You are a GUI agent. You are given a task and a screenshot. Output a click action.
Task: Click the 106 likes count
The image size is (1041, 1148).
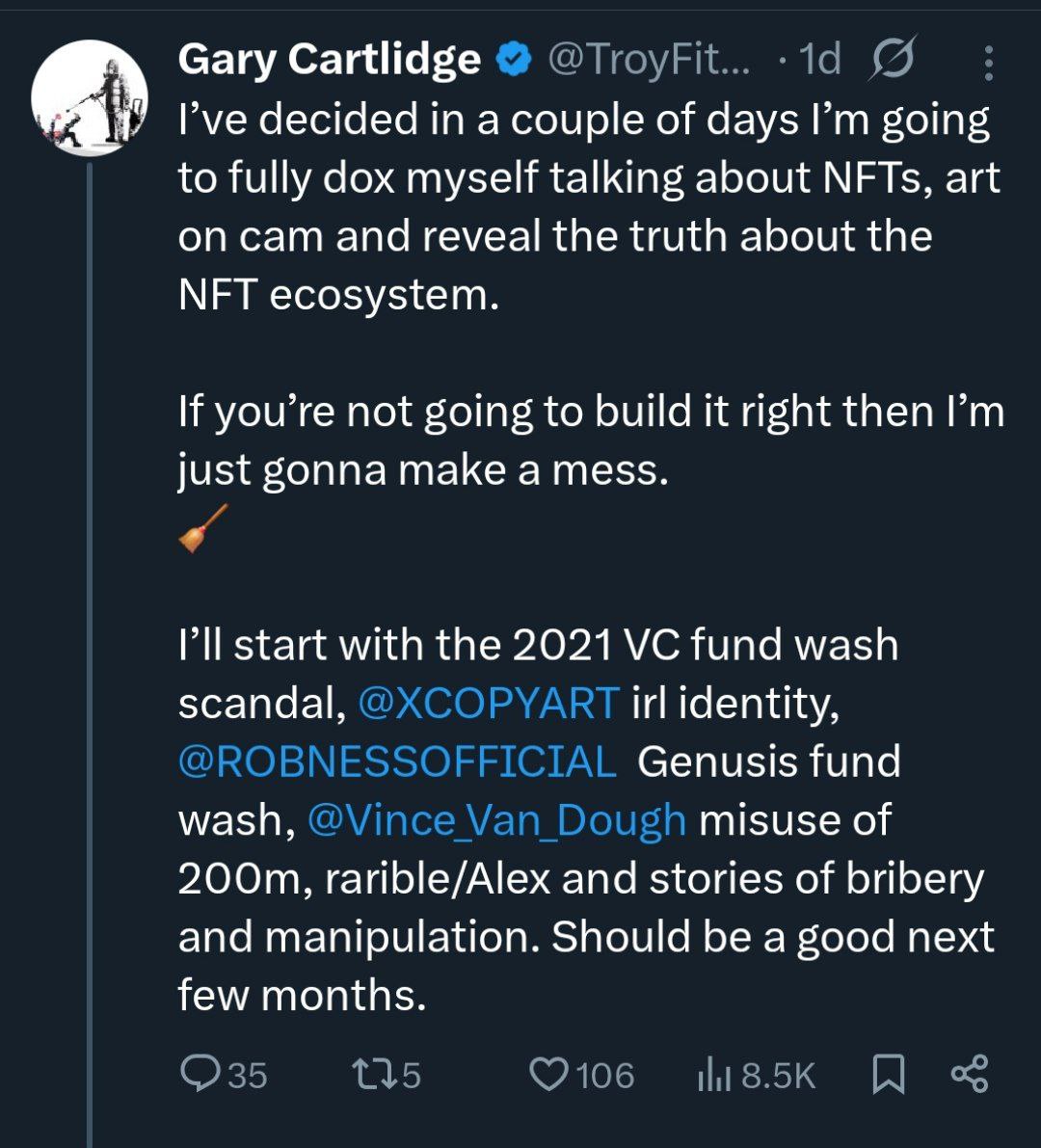(605, 1075)
